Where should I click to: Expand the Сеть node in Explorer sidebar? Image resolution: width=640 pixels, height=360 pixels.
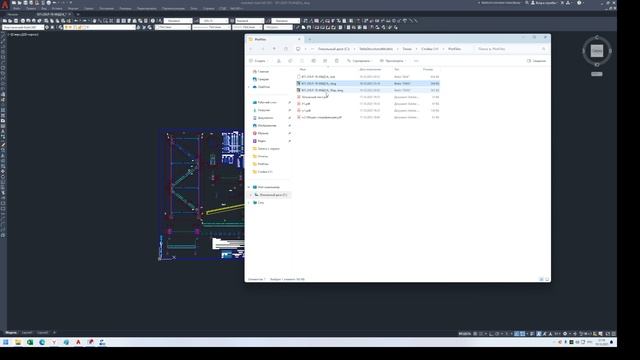click(249, 202)
